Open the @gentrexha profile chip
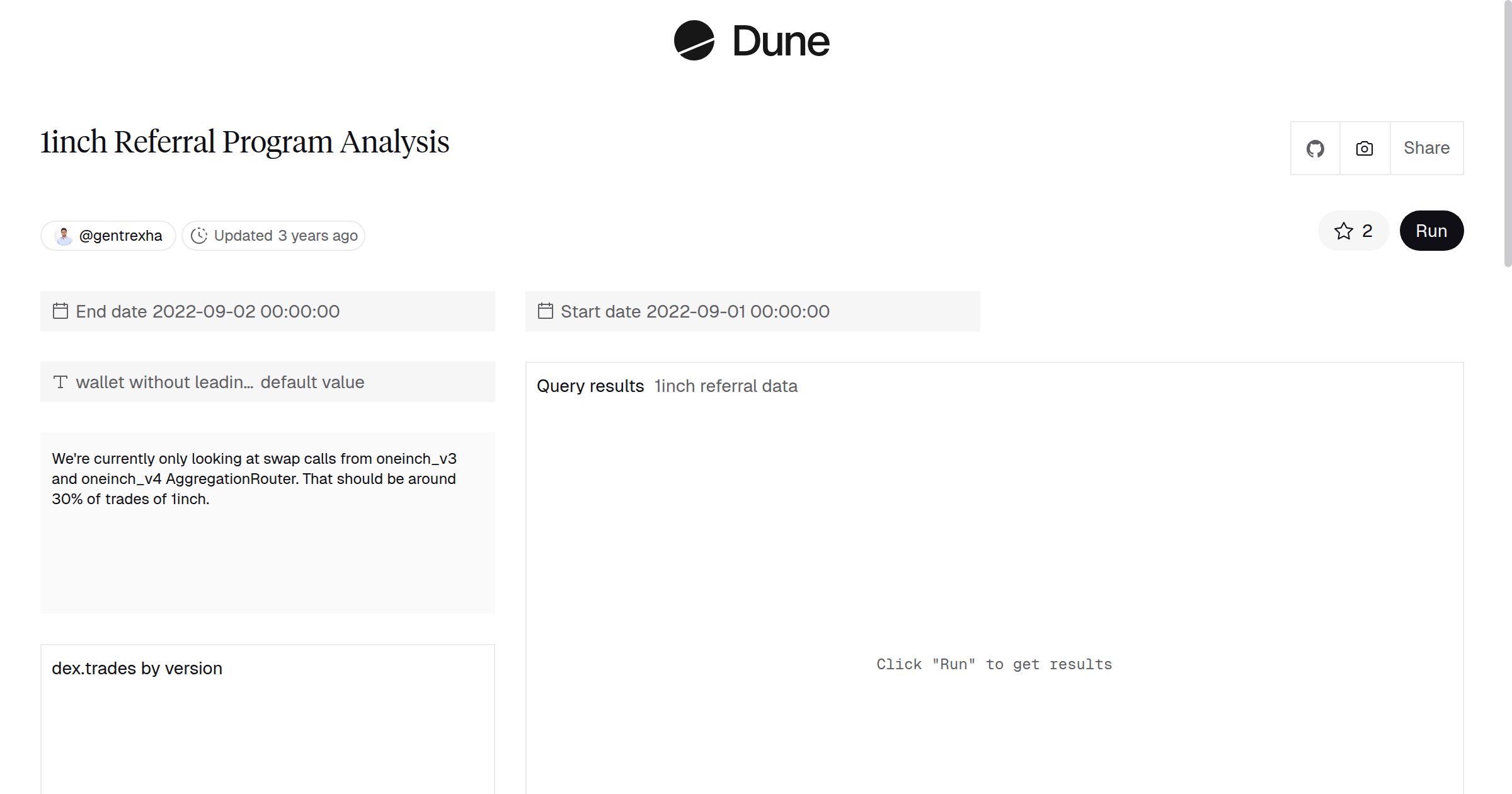 pos(107,235)
